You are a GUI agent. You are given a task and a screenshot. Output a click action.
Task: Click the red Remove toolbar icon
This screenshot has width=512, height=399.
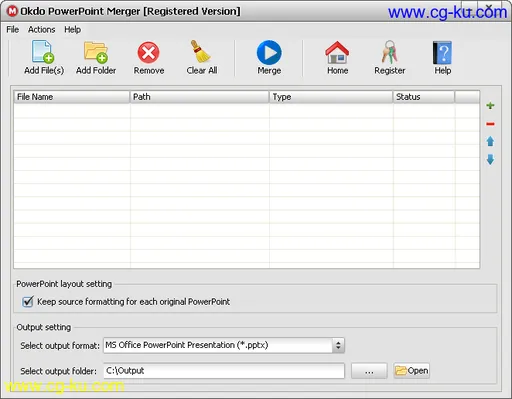coord(148,53)
